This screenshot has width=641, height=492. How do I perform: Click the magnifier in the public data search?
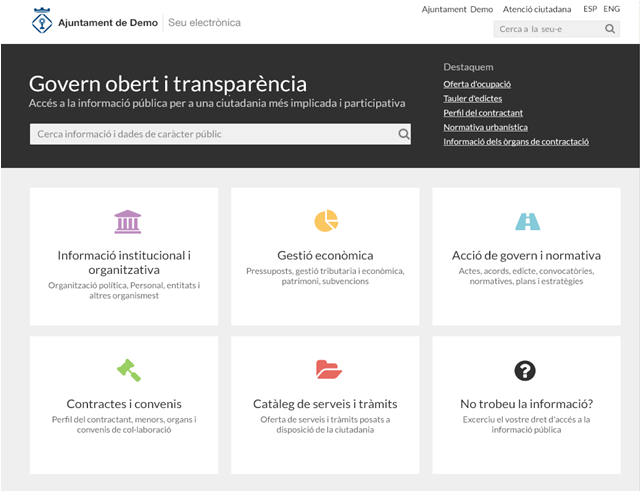pos(404,134)
